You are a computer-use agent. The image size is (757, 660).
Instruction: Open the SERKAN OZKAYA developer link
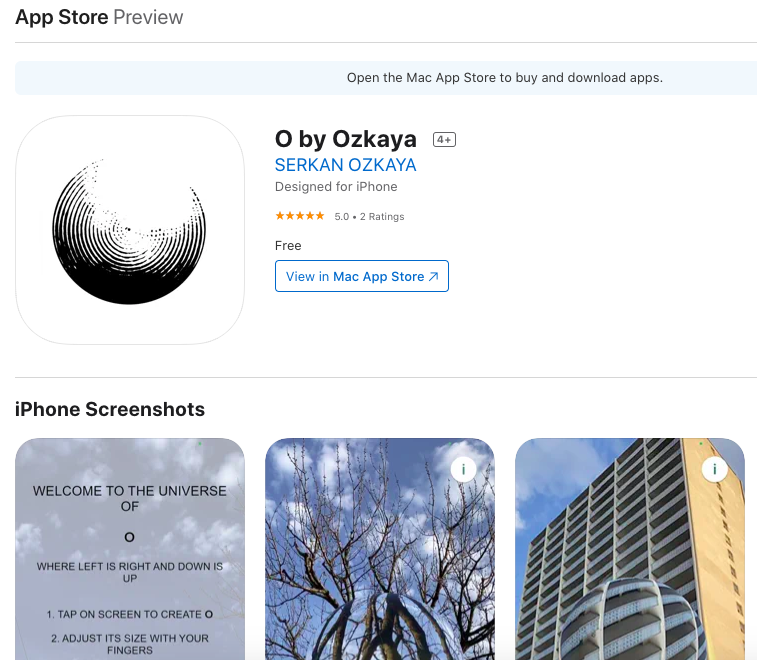pos(345,165)
